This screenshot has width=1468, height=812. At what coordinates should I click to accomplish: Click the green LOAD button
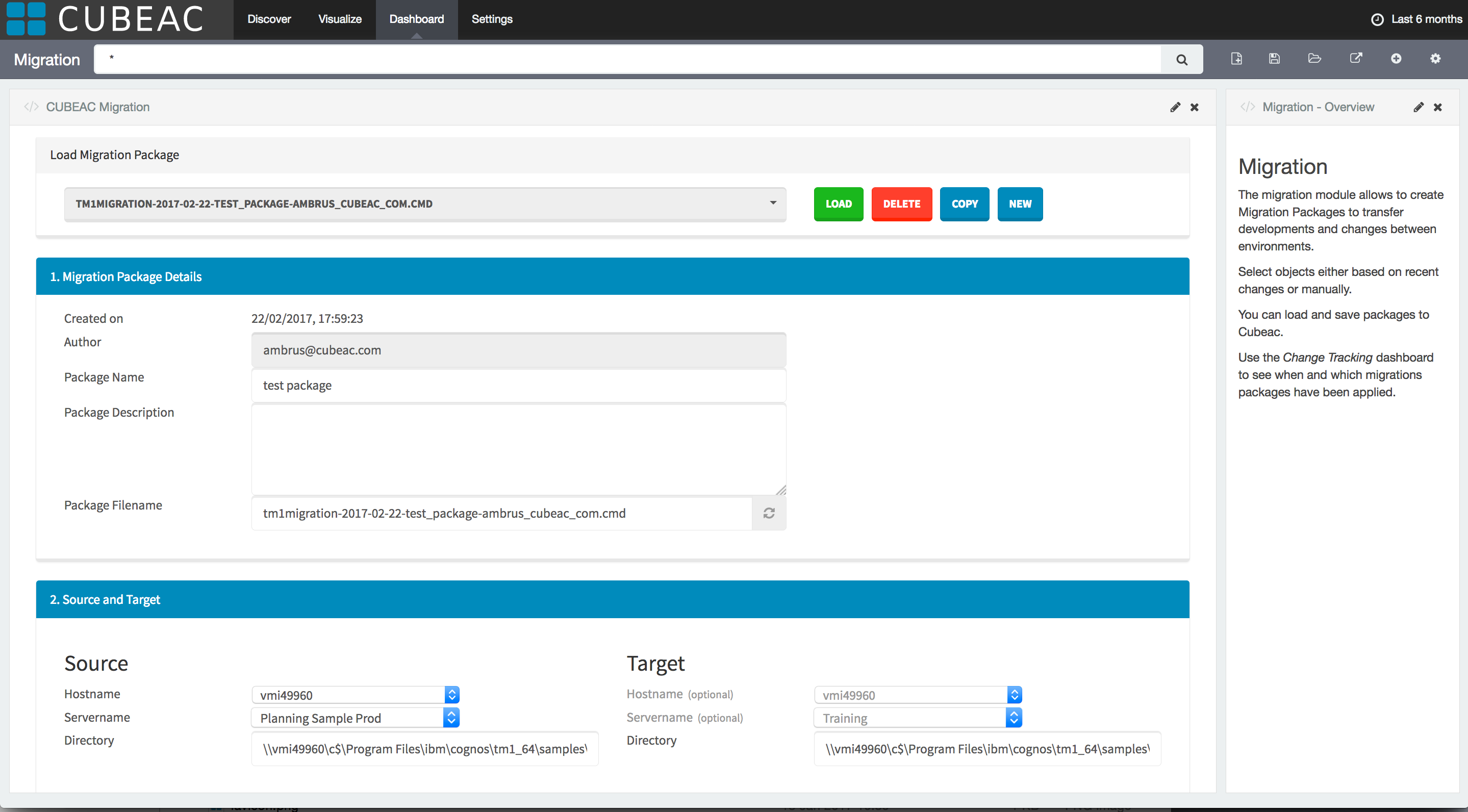tap(838, 204)
